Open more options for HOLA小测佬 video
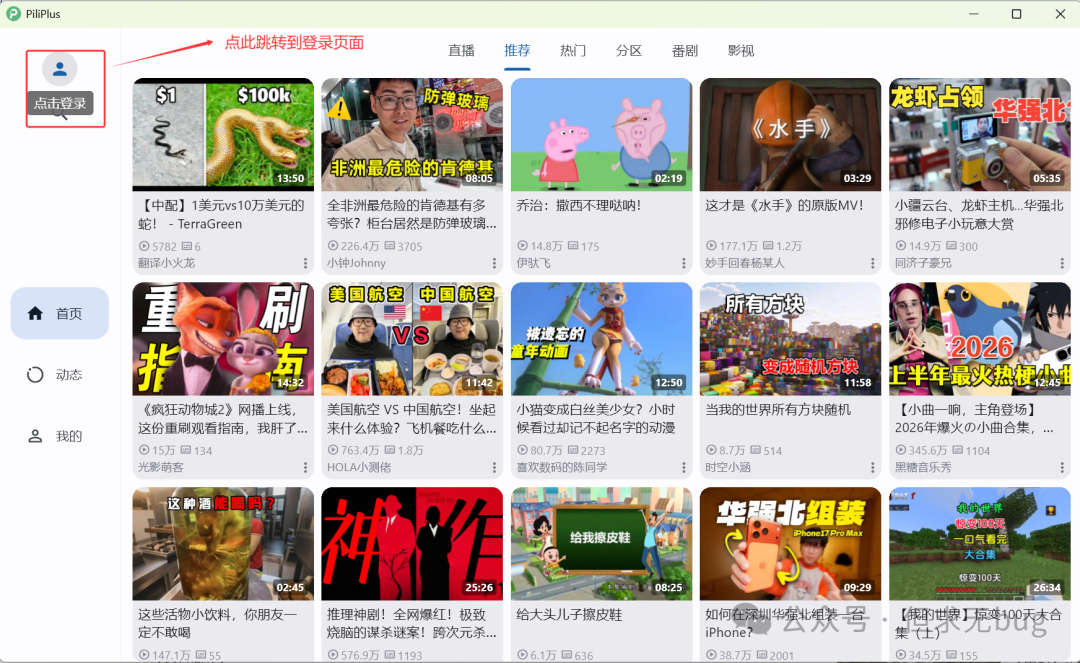 click(495, 467)
